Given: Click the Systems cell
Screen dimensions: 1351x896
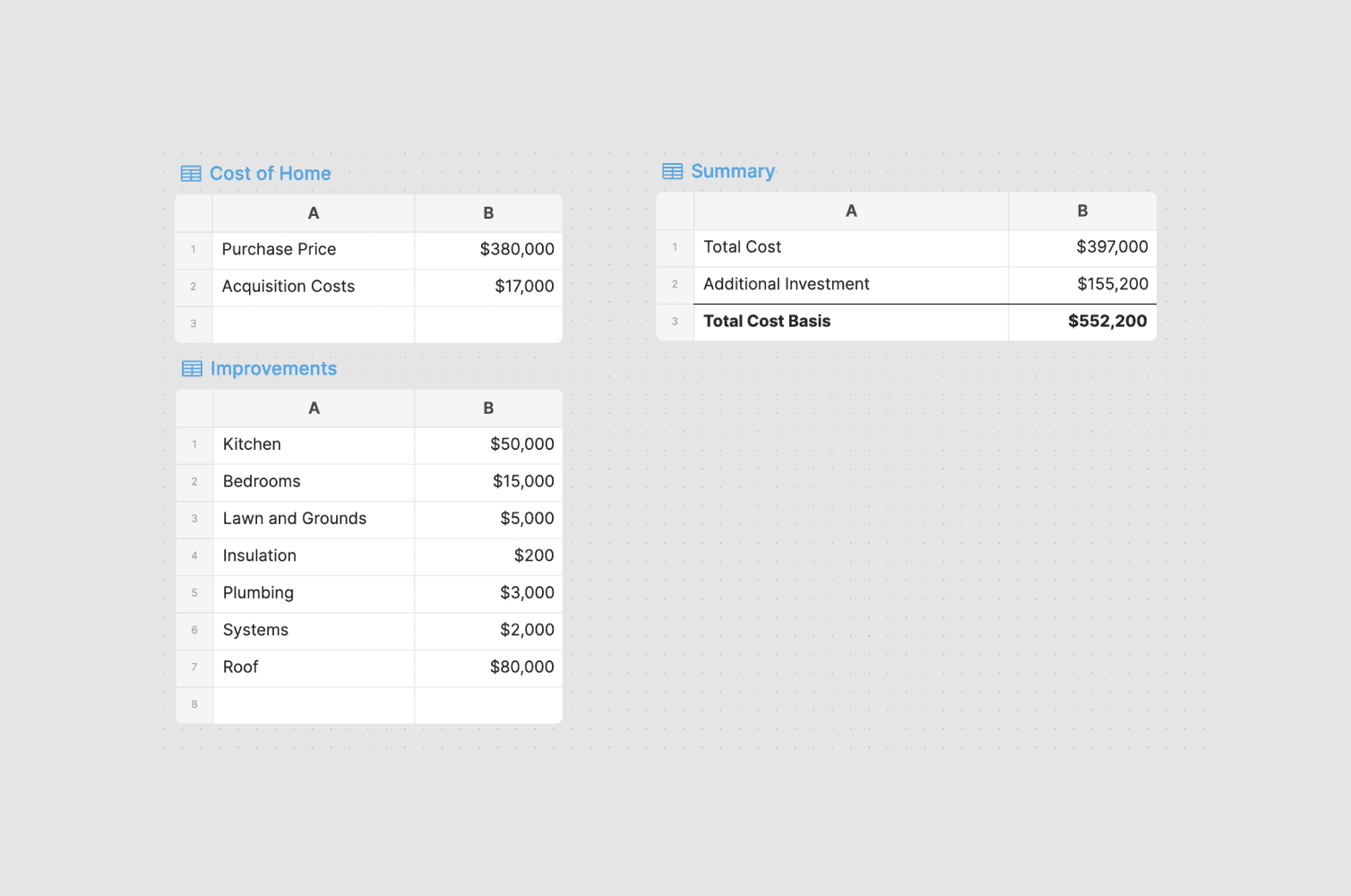Looking at the screenshot, I should point(314,631).
